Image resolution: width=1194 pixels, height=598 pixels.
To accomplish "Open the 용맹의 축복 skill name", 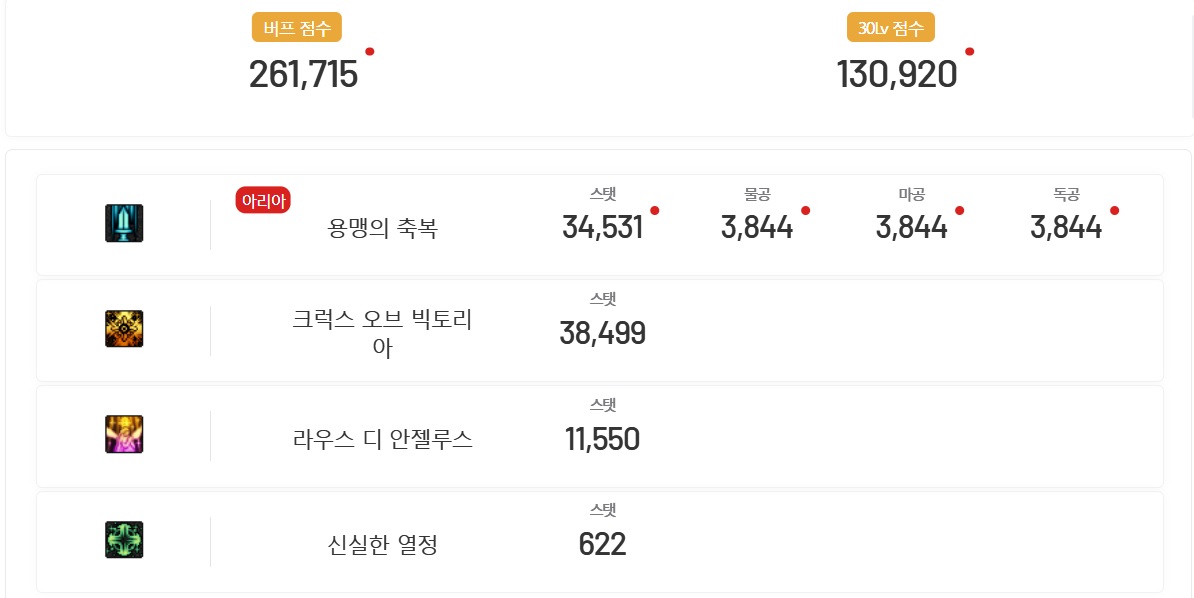I will [x=383, y=229].
